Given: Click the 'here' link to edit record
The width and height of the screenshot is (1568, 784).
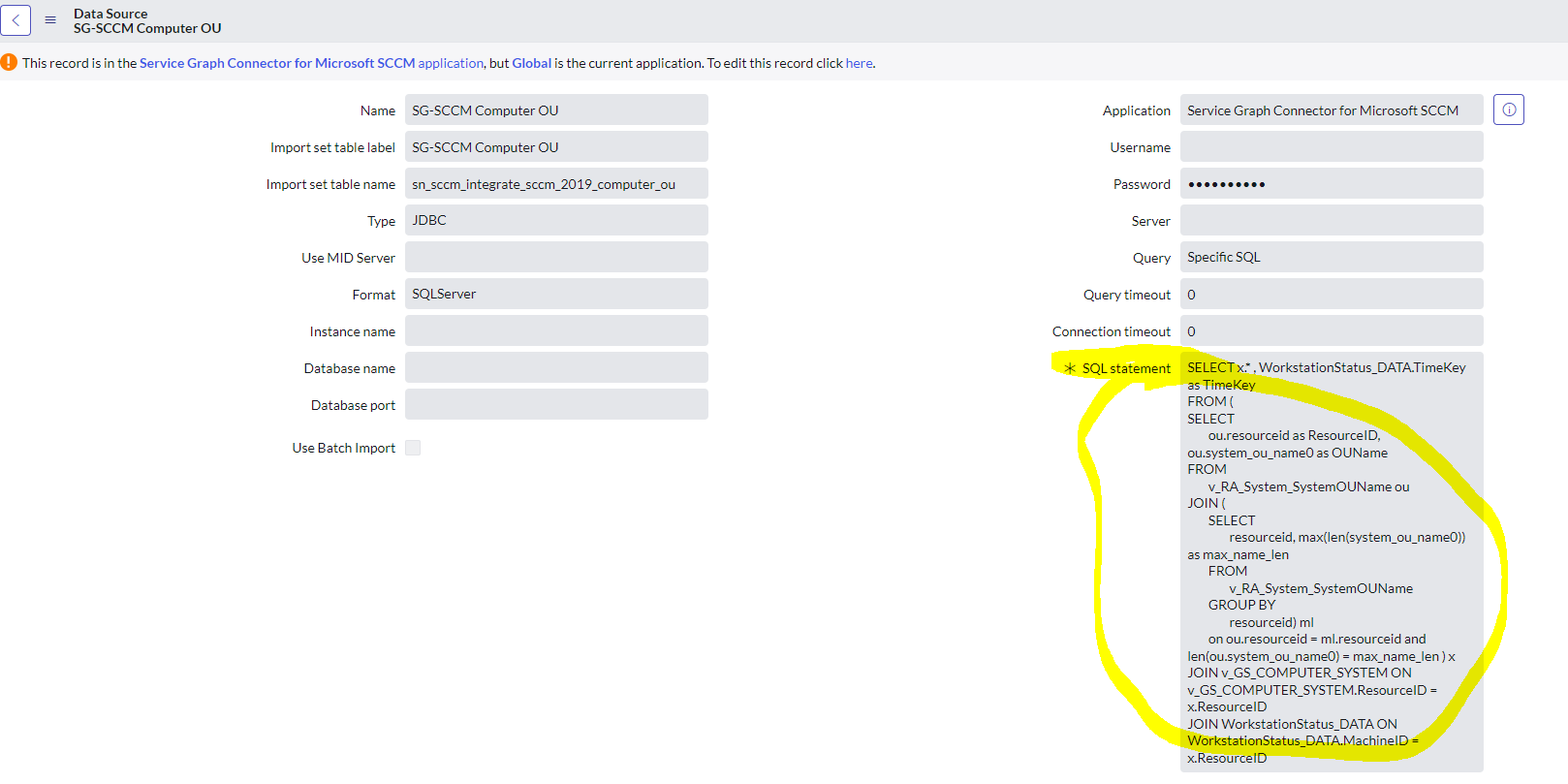Looking at the screenshot, I should point(859,63).
